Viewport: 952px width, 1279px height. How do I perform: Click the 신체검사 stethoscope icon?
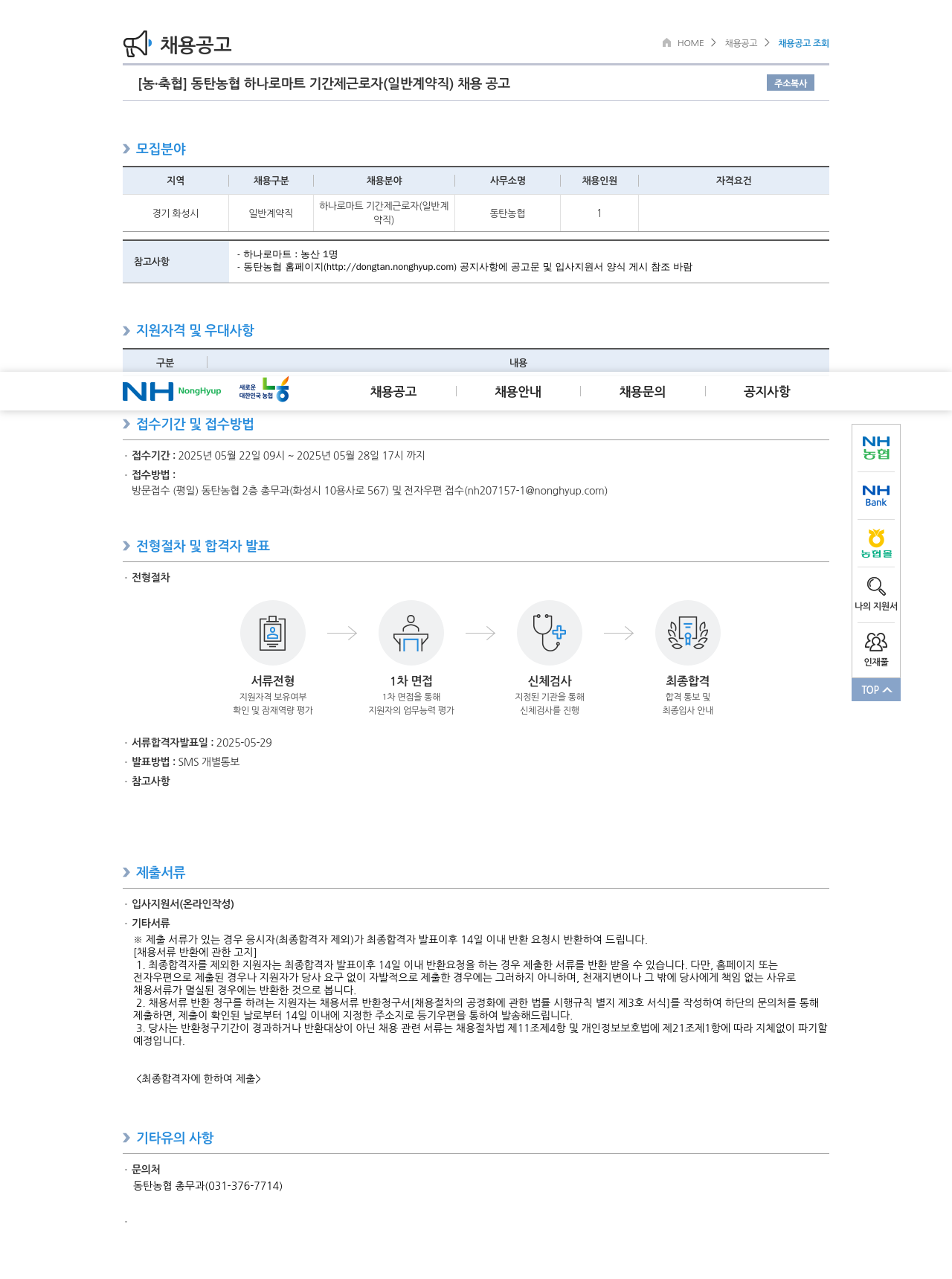point(550,633)
